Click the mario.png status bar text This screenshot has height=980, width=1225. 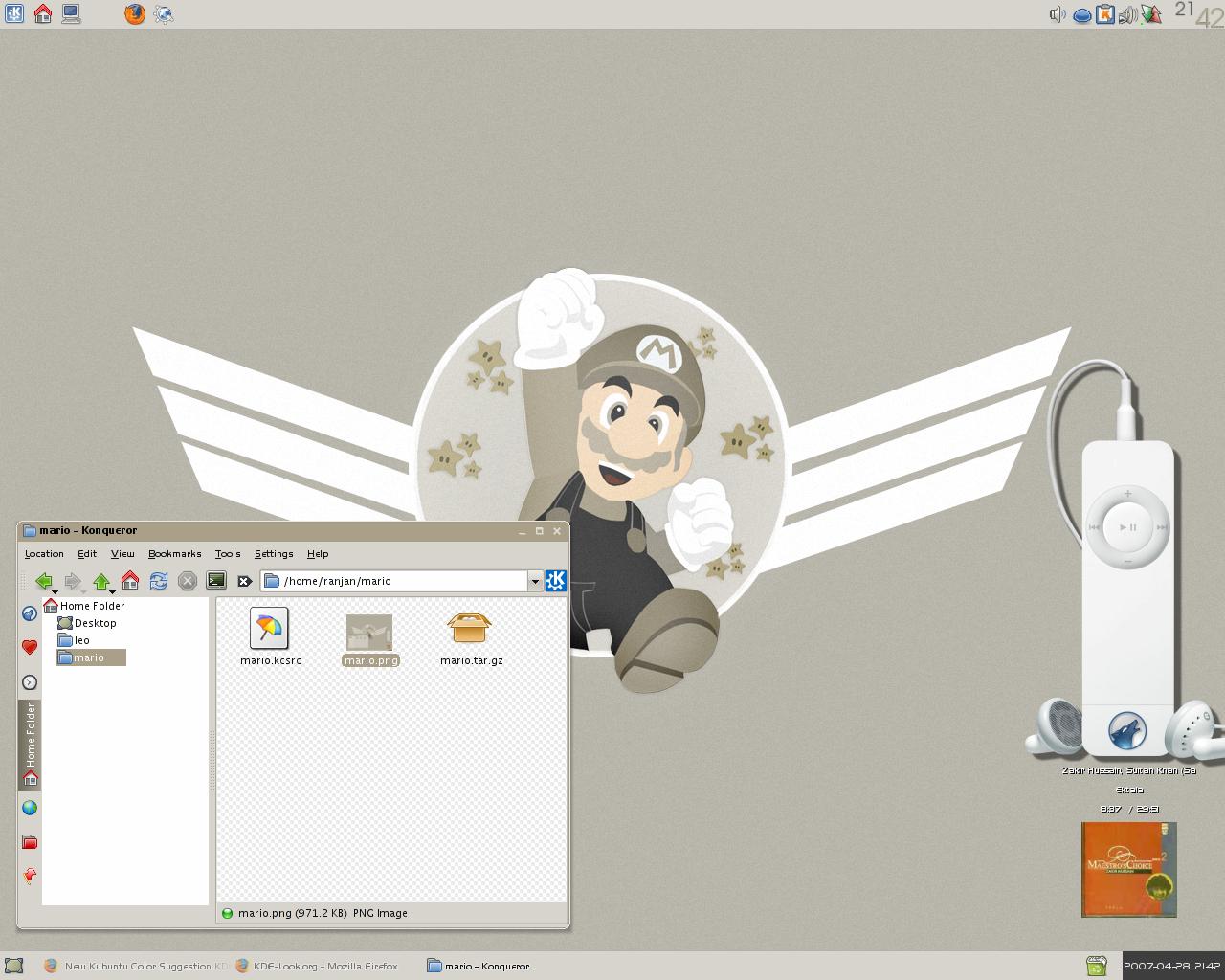tap(323, 913)
